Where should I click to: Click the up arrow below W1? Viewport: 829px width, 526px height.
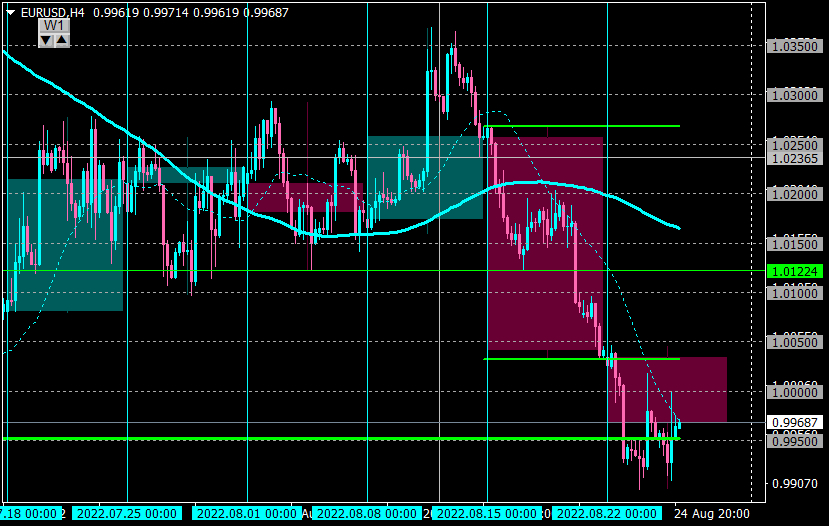[x=62, y=40]
